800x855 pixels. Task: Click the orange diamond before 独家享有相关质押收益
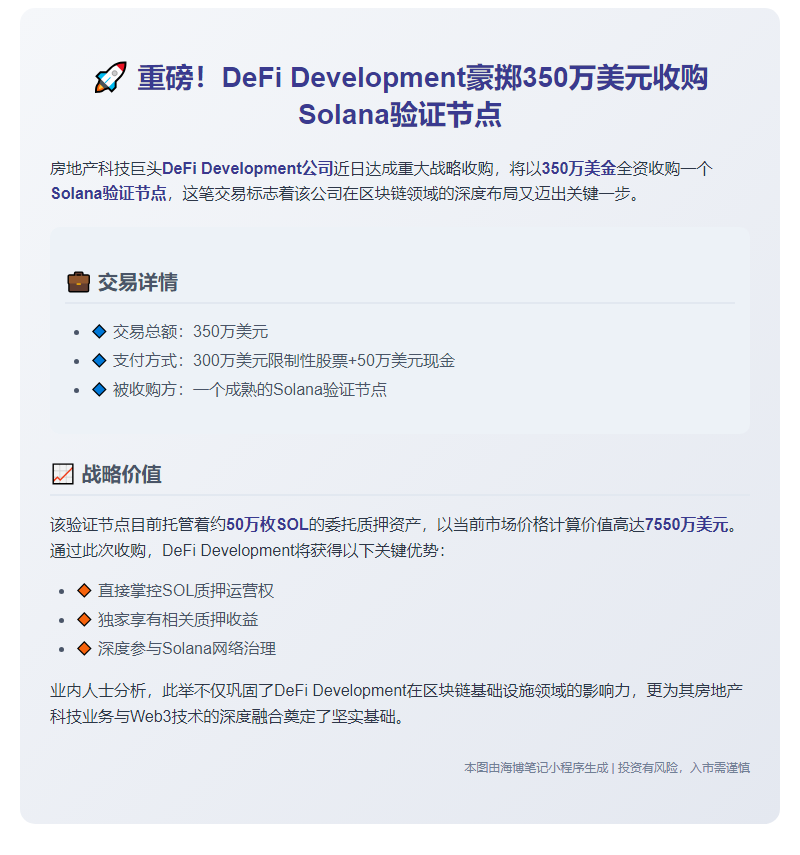(x=84, y=619)
